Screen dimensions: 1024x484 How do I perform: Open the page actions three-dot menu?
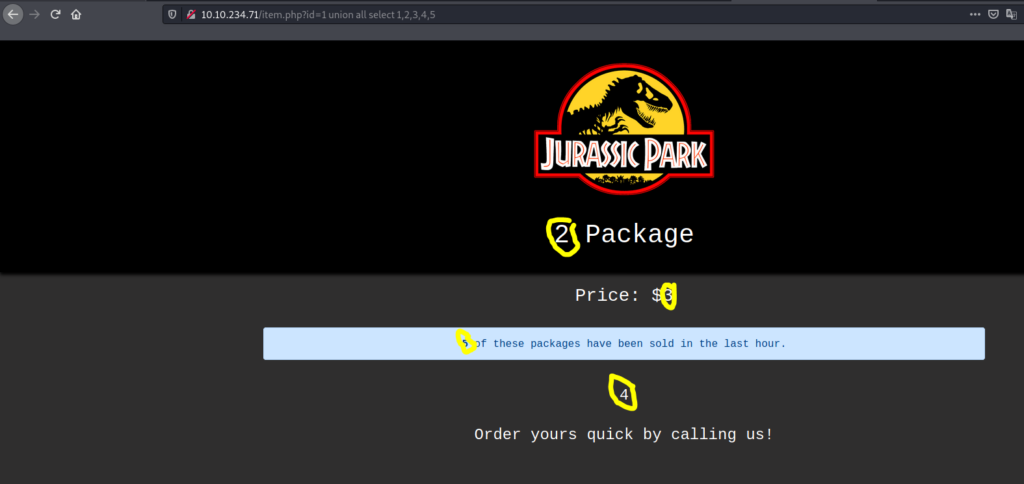975,15
